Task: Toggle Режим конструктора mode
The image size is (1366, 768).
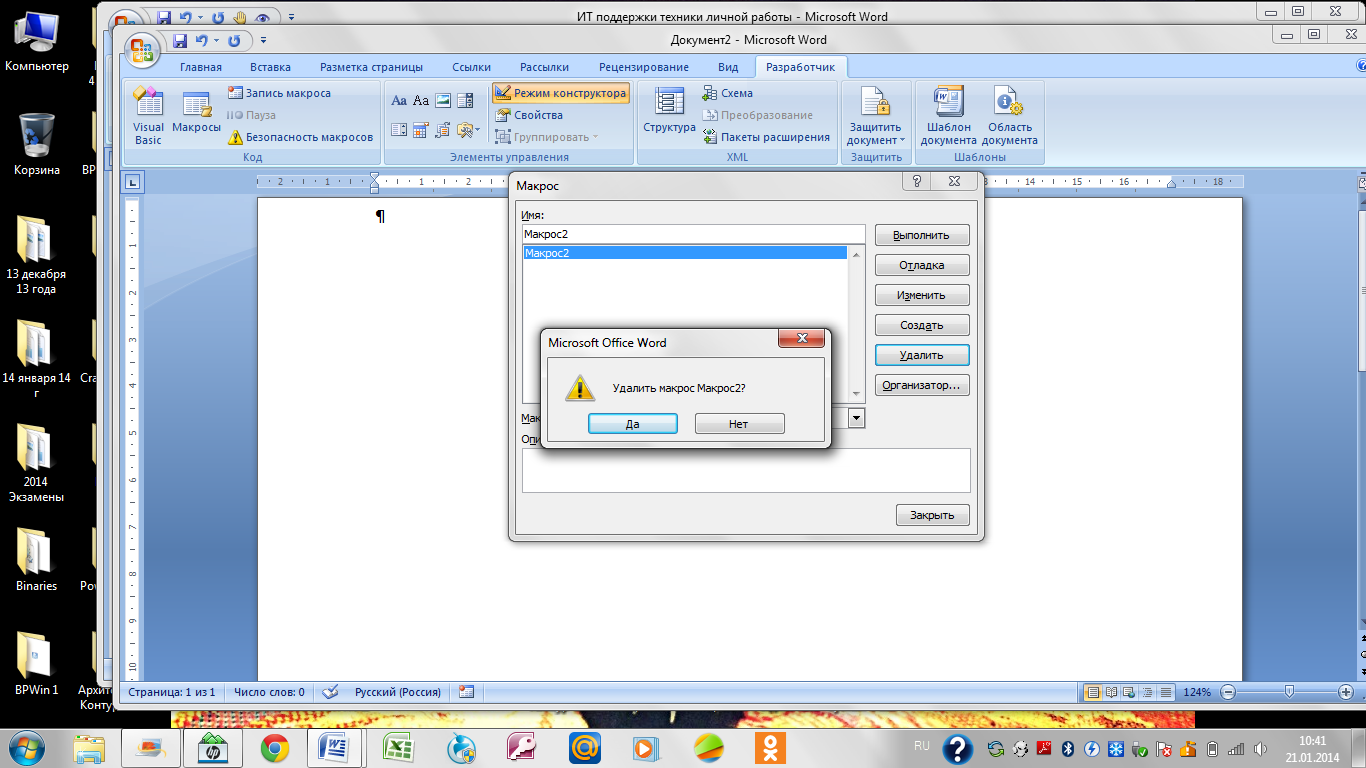Action: [561, 93]
